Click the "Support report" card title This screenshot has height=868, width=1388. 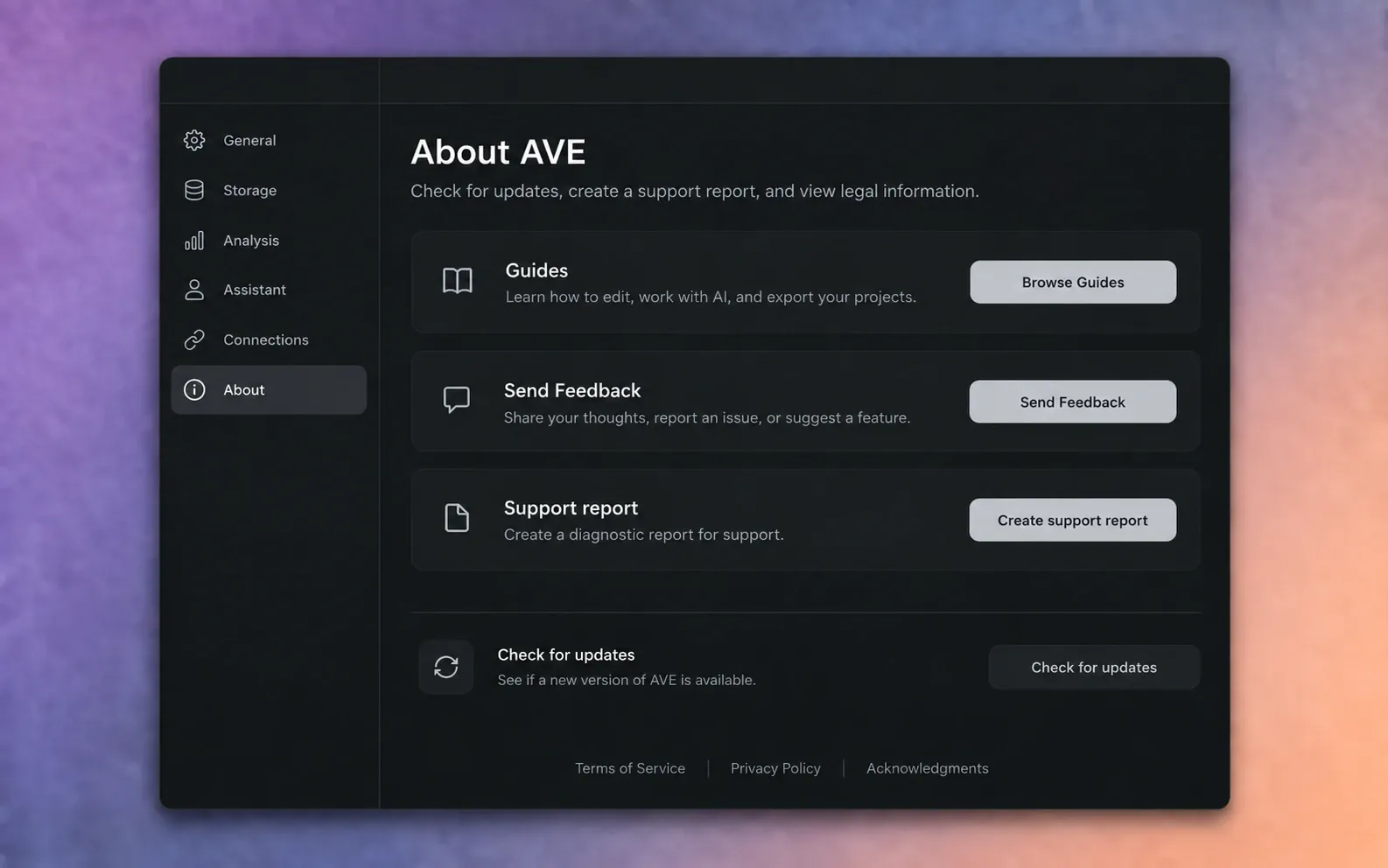click(x=571, y=507)
